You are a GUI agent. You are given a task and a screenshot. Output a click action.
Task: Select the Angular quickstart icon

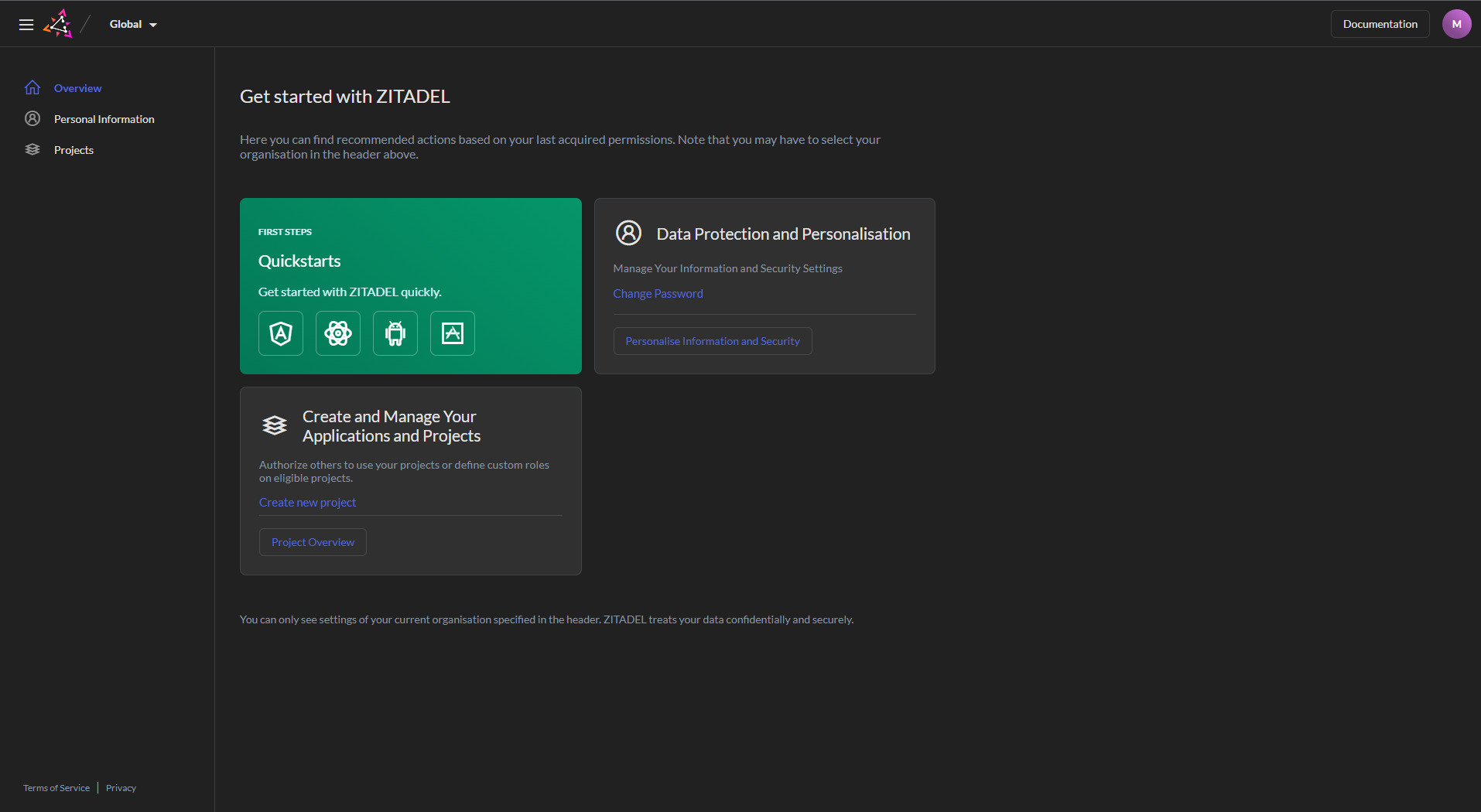(x=280, y=333)
